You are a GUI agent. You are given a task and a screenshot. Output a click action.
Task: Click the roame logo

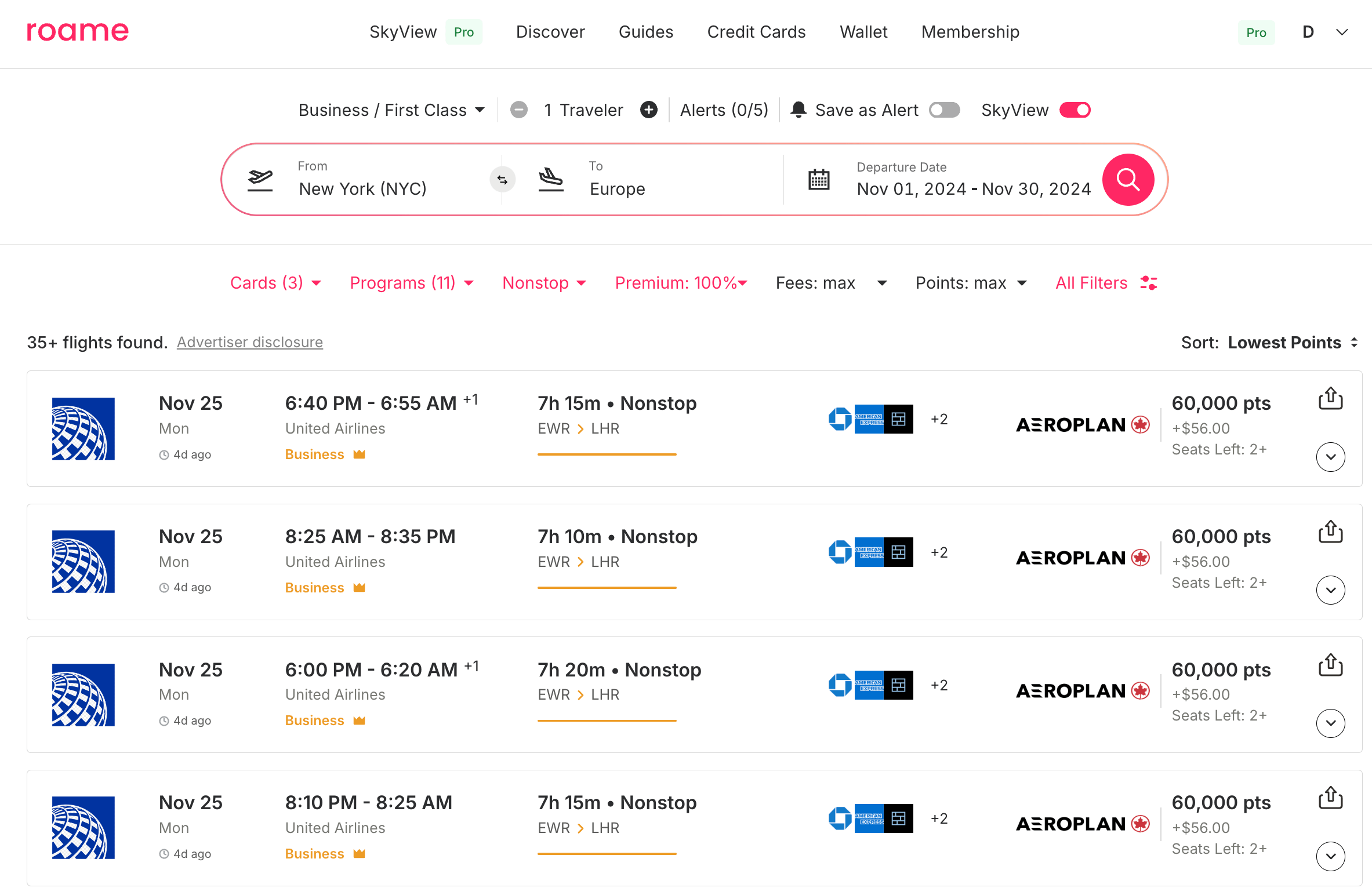(x=78, y=31)
